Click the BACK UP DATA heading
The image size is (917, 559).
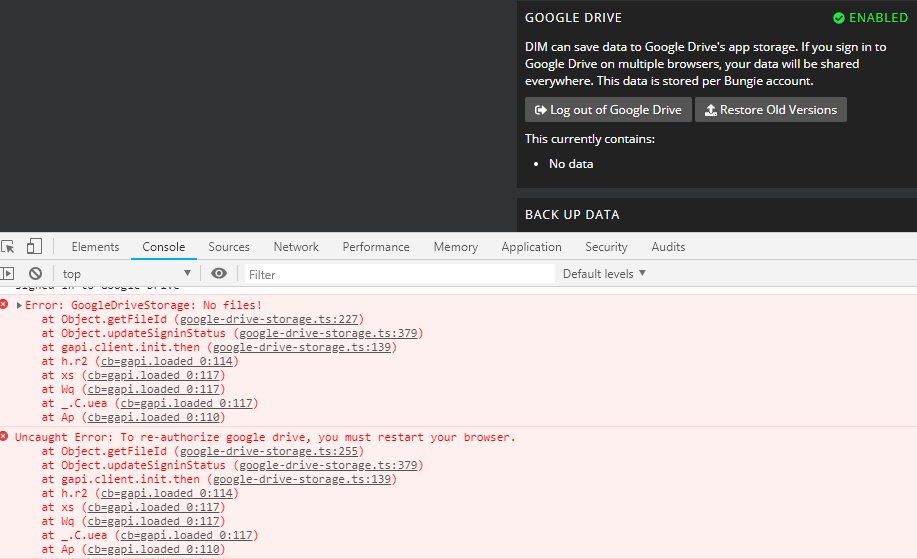pos(572,215)
